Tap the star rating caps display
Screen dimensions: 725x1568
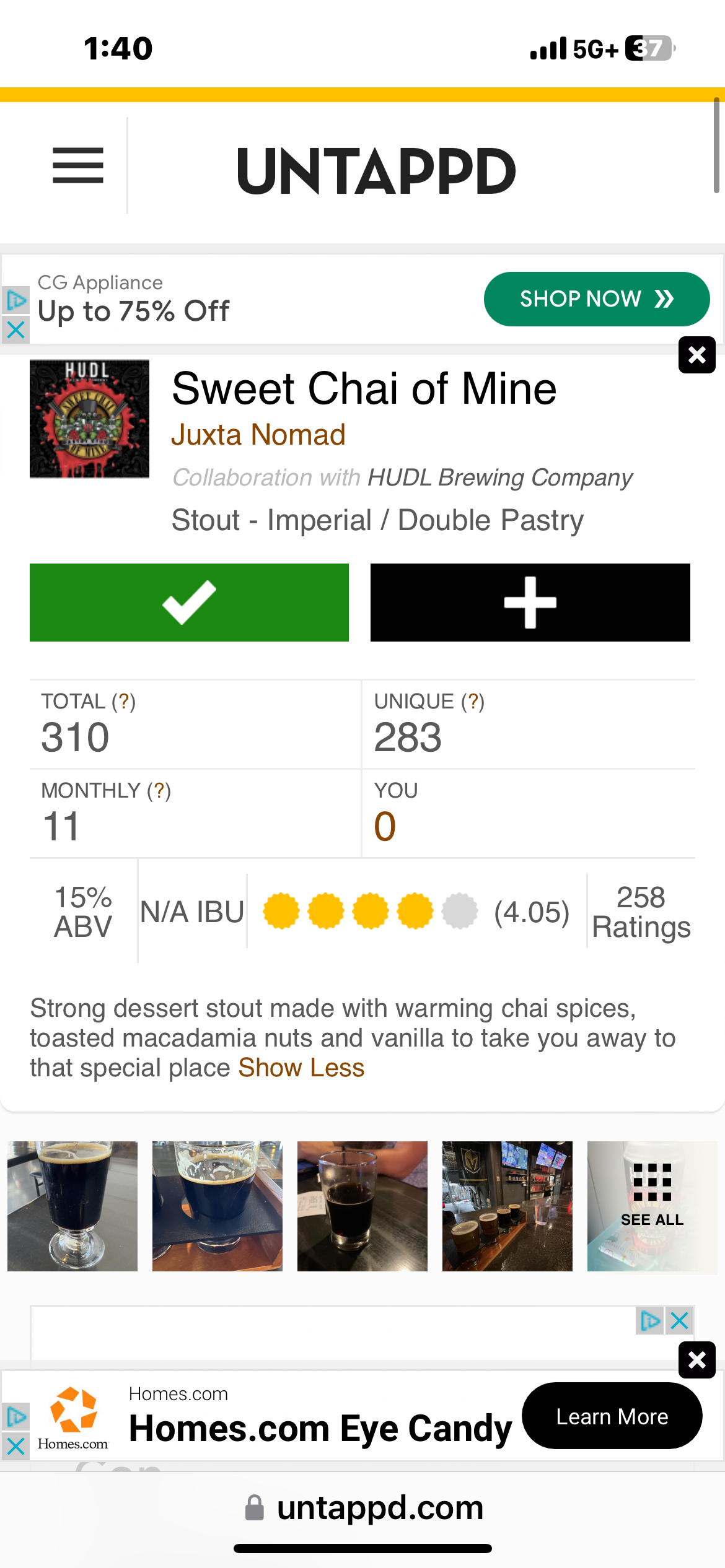tap(370, 912)
